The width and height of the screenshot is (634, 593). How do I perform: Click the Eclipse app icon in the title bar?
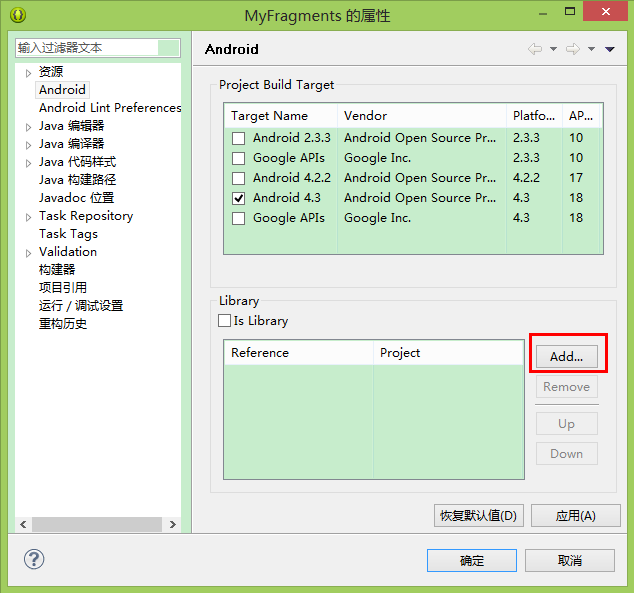click(18, 15)
